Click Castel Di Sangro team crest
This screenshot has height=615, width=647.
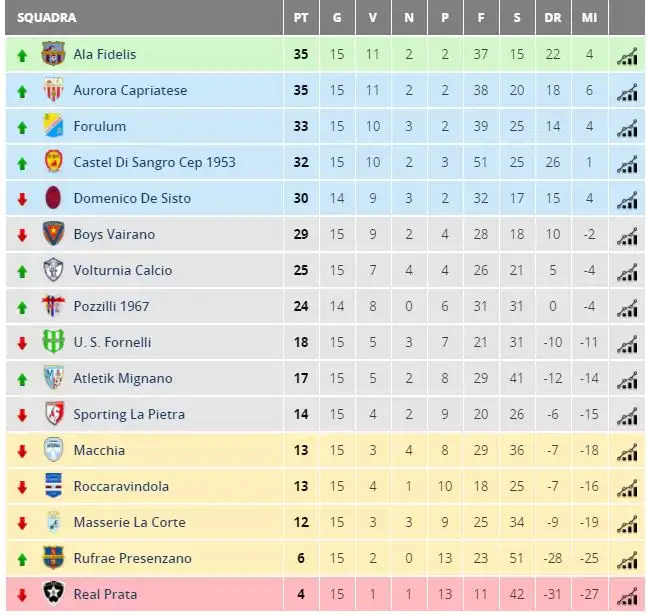click(54, 161)
